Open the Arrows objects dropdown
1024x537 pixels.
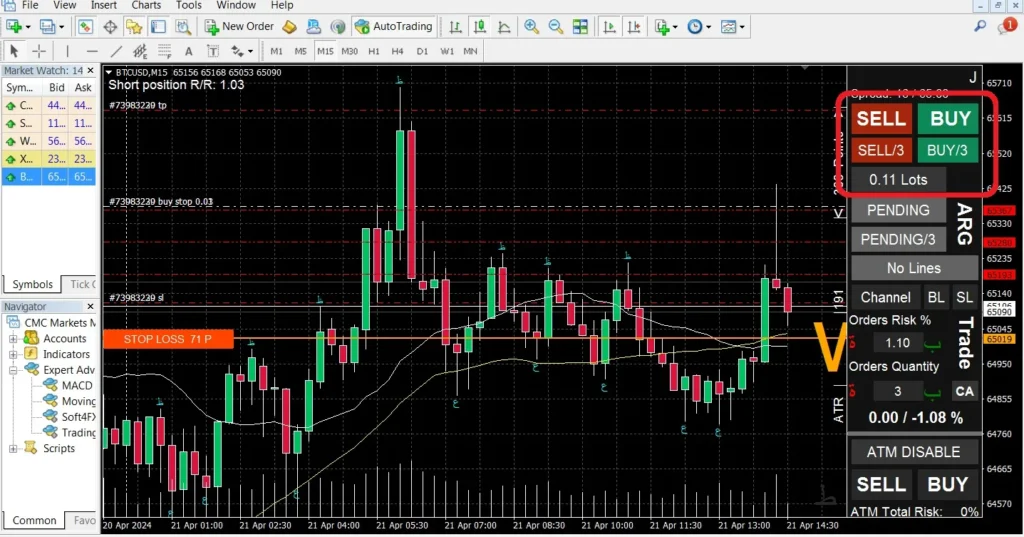pos(250,52)
